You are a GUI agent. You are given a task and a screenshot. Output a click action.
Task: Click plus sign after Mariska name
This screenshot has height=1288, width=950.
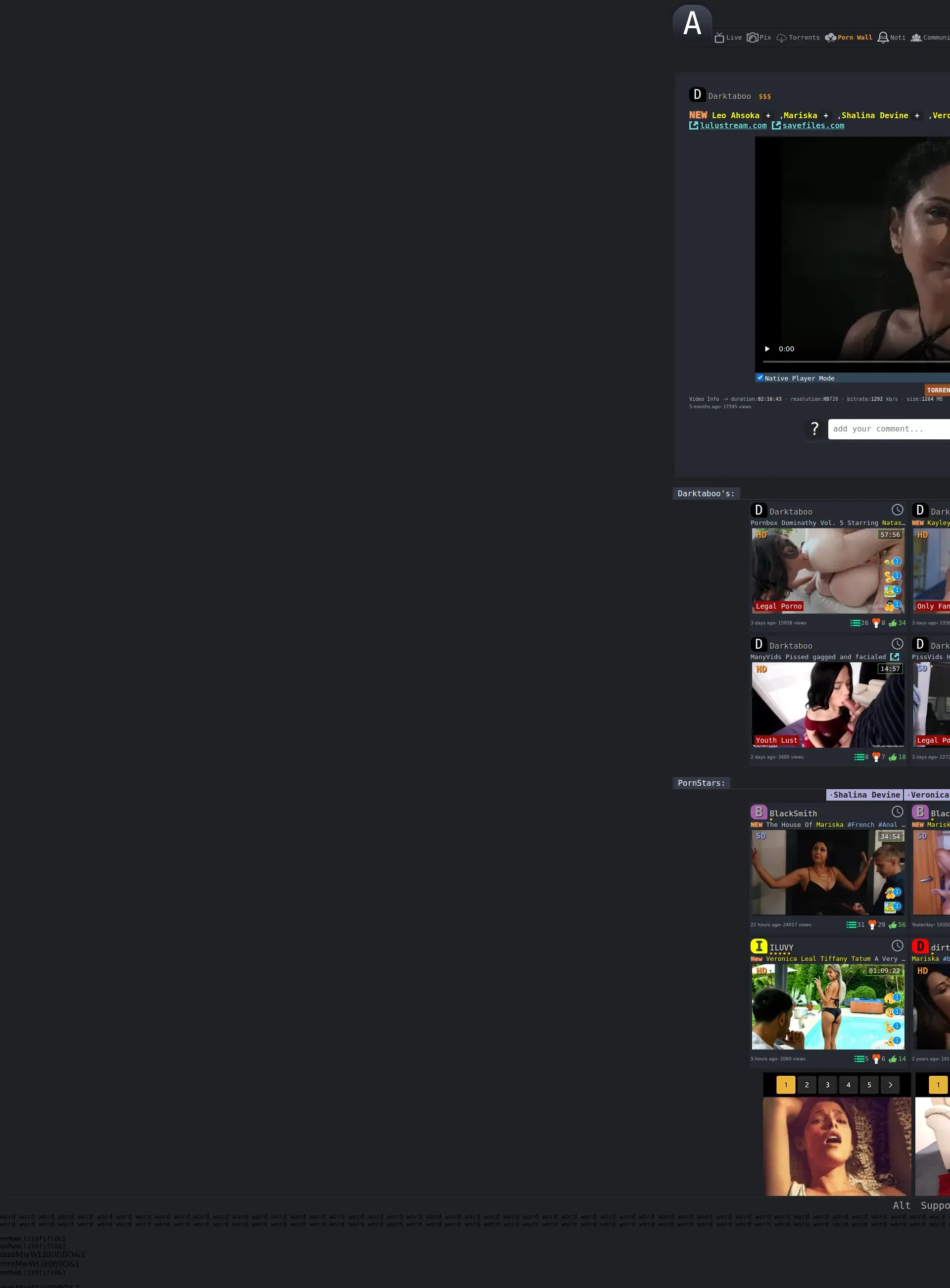point(826,116)
